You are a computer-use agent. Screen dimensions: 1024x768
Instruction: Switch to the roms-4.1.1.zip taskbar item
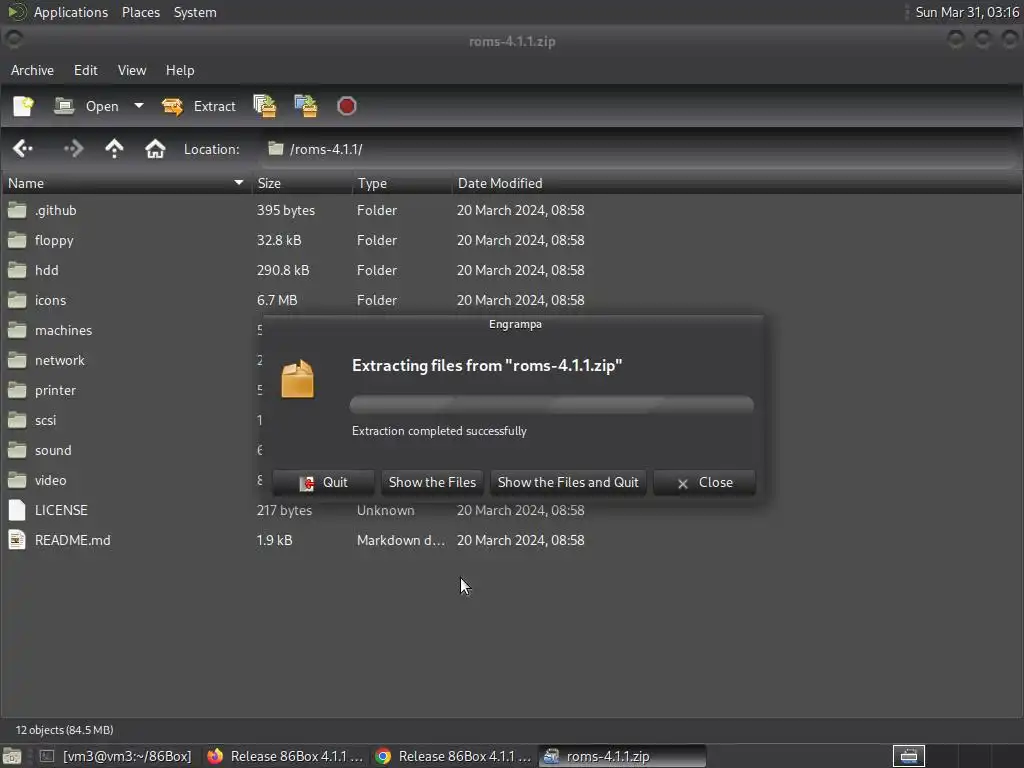pyautogui.click(x=622, y=756)
